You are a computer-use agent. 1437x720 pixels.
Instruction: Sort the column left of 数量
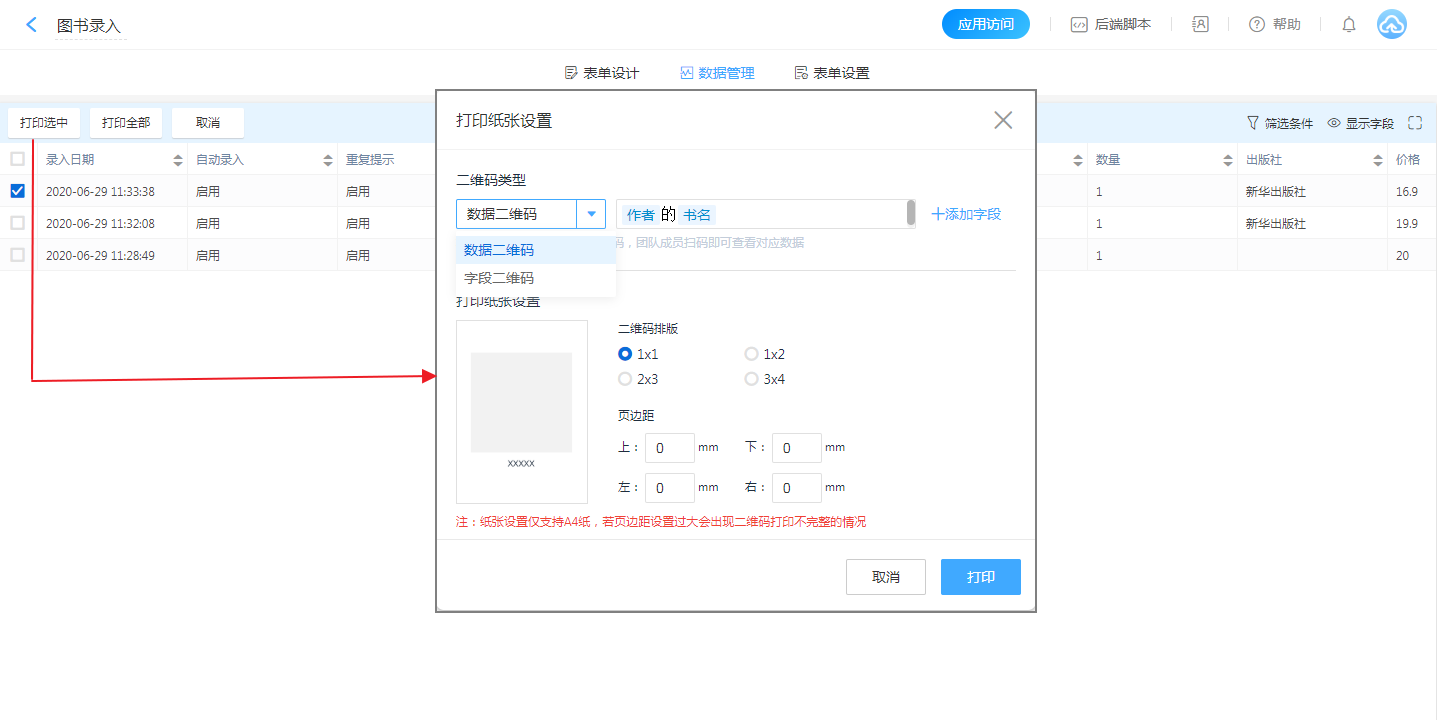tap(1078, 160)
